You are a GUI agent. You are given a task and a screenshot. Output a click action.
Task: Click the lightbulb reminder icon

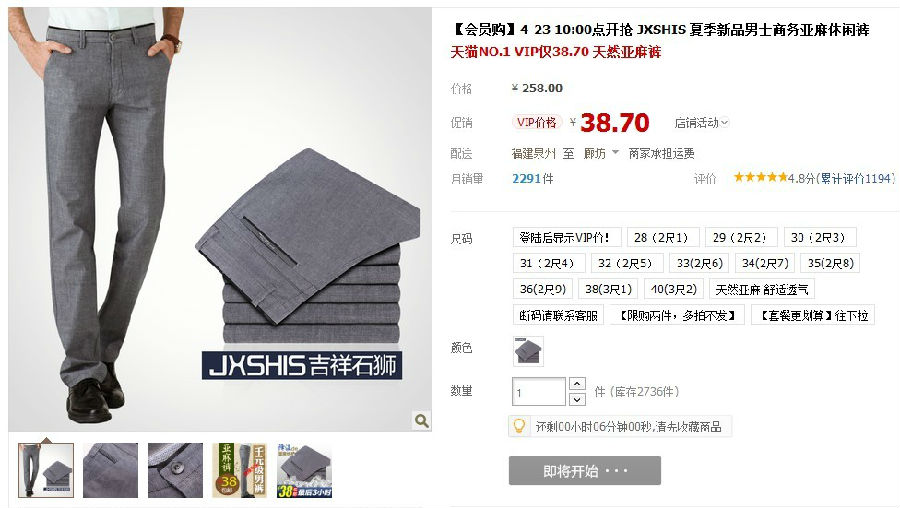coord(519,426)
